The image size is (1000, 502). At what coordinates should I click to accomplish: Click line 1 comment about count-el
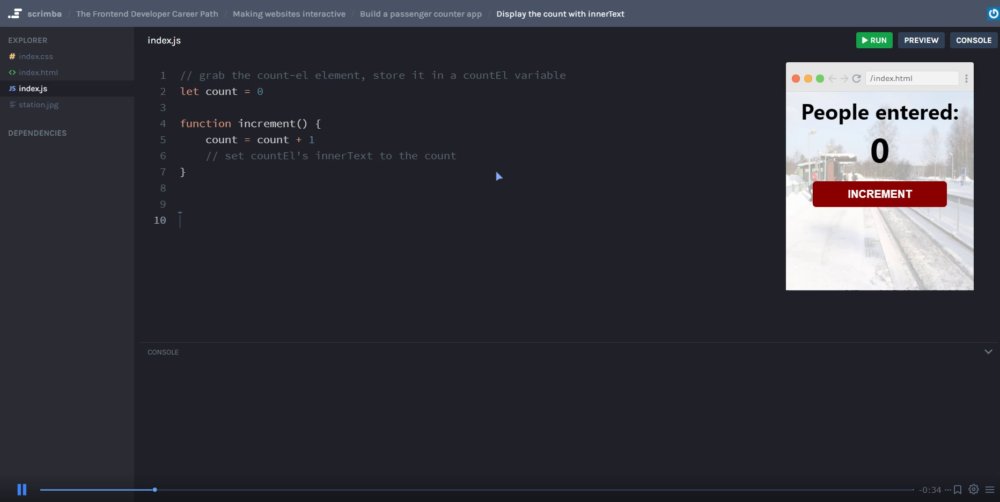point(372,75)
